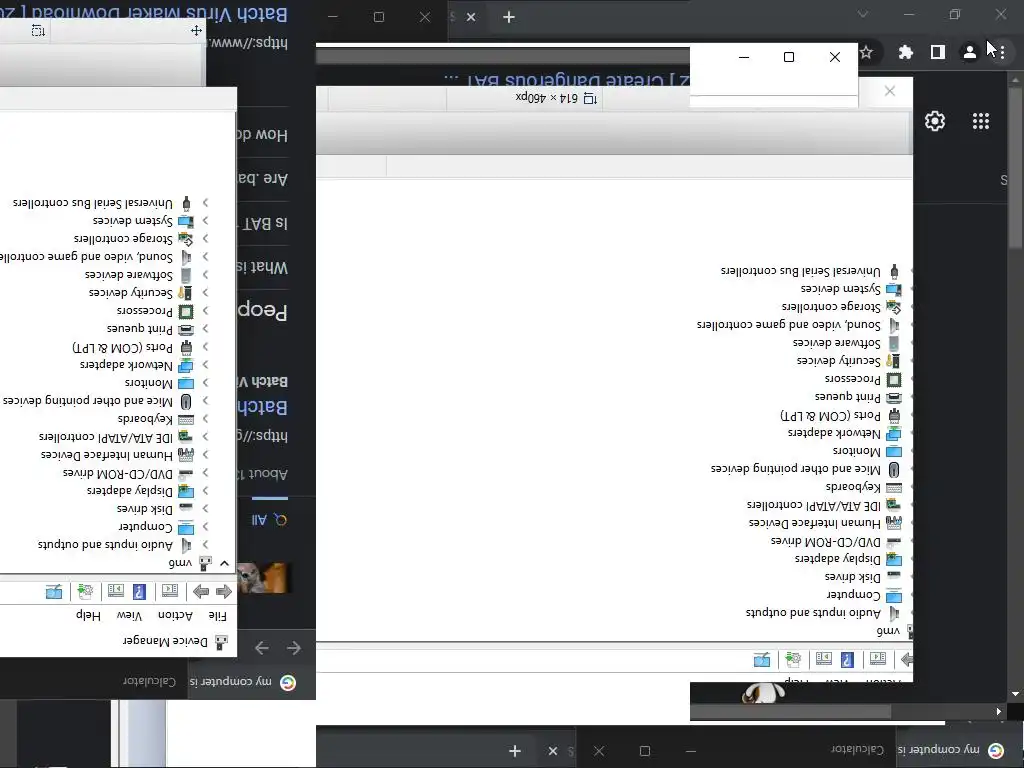Viewport: 1024px width, 768px height.
Task: Click the vertical scrollbar's down arrow
Action: pyautogui.click(x=1014, y=694)
